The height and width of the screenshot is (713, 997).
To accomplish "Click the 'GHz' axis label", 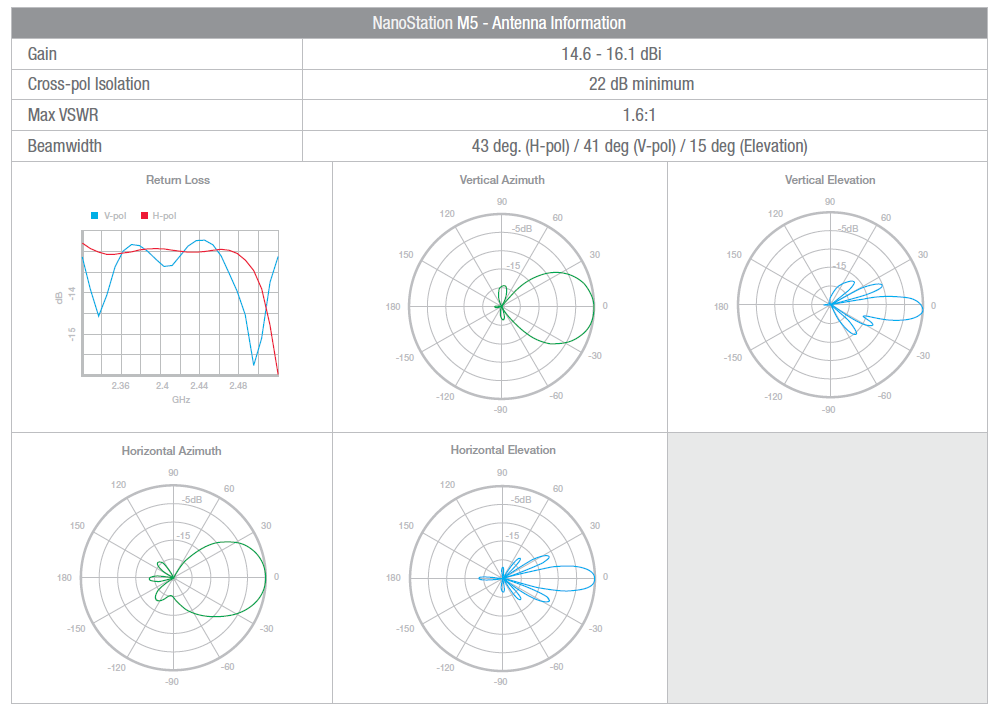I will coord(181,399).
